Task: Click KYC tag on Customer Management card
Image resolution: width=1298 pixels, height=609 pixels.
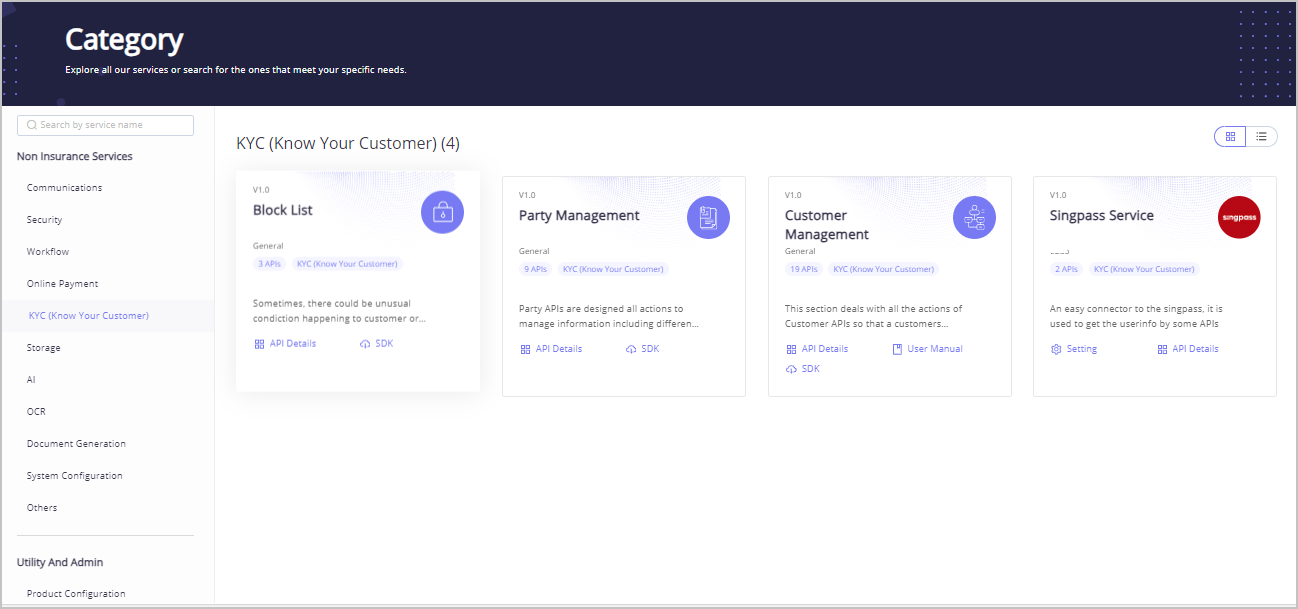Action: click(x=883, y=270)
